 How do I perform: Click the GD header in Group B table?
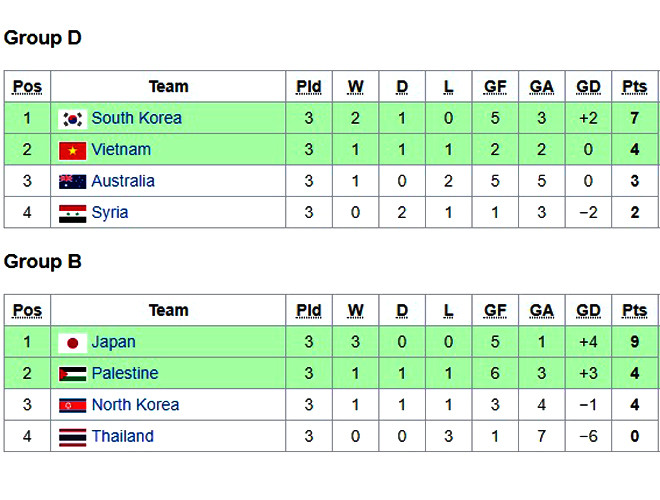point(588,311)
